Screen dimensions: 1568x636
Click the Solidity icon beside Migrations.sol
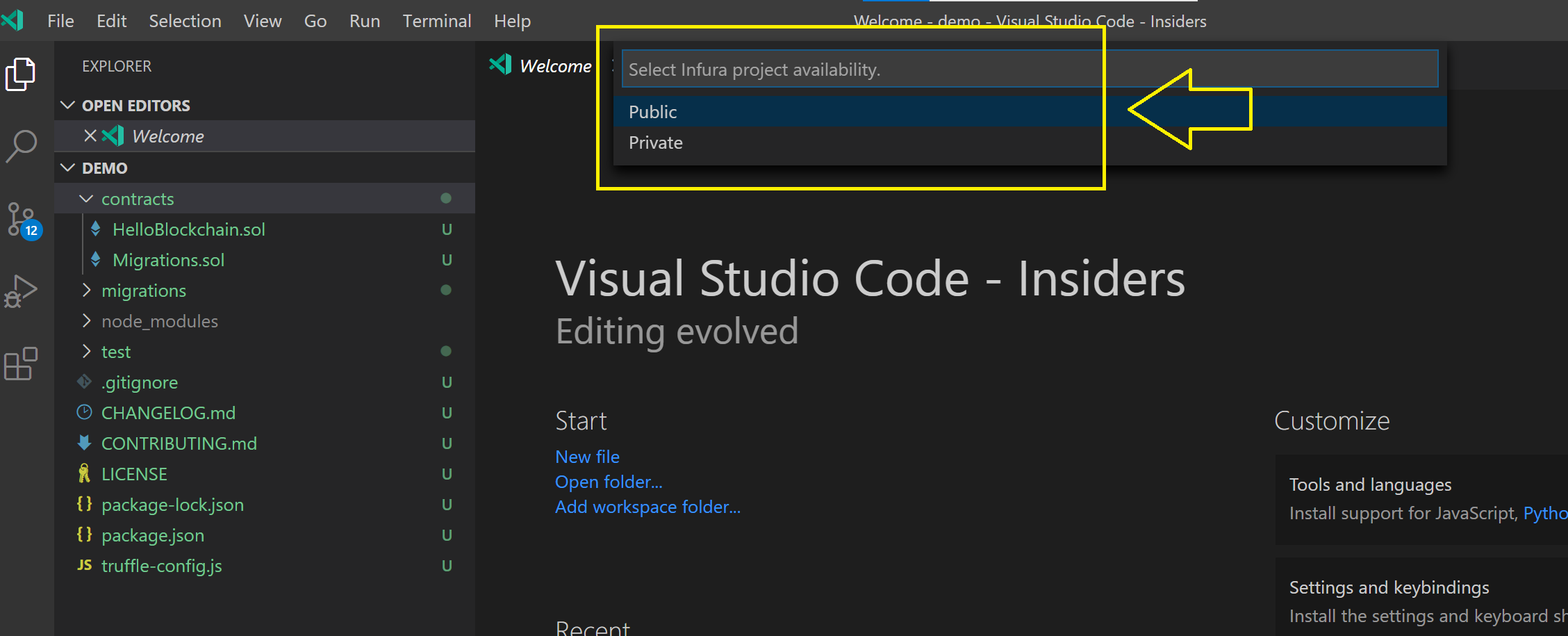click(96, 259)
